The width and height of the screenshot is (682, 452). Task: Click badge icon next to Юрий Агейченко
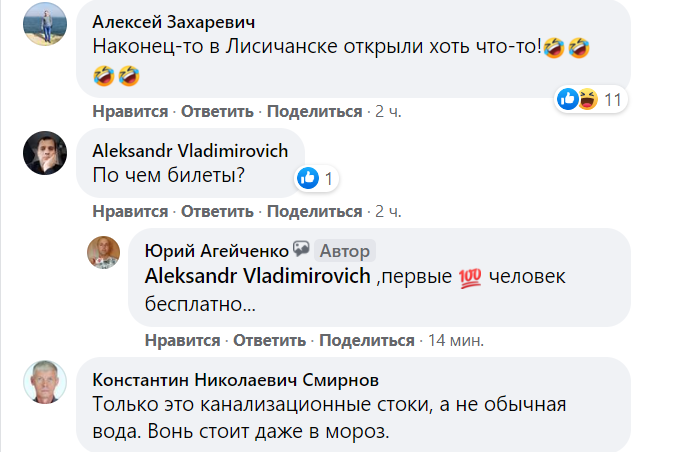coord(301,250)
